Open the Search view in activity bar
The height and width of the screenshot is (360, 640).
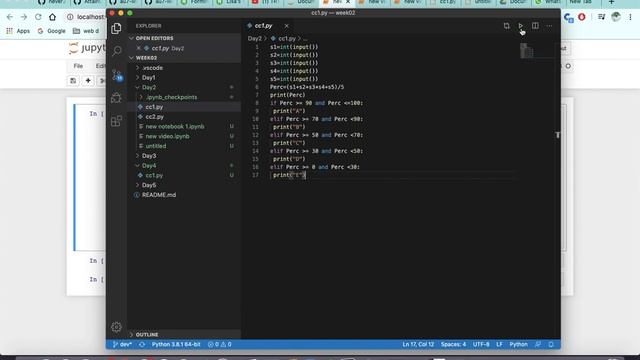[x=117, y=51]
